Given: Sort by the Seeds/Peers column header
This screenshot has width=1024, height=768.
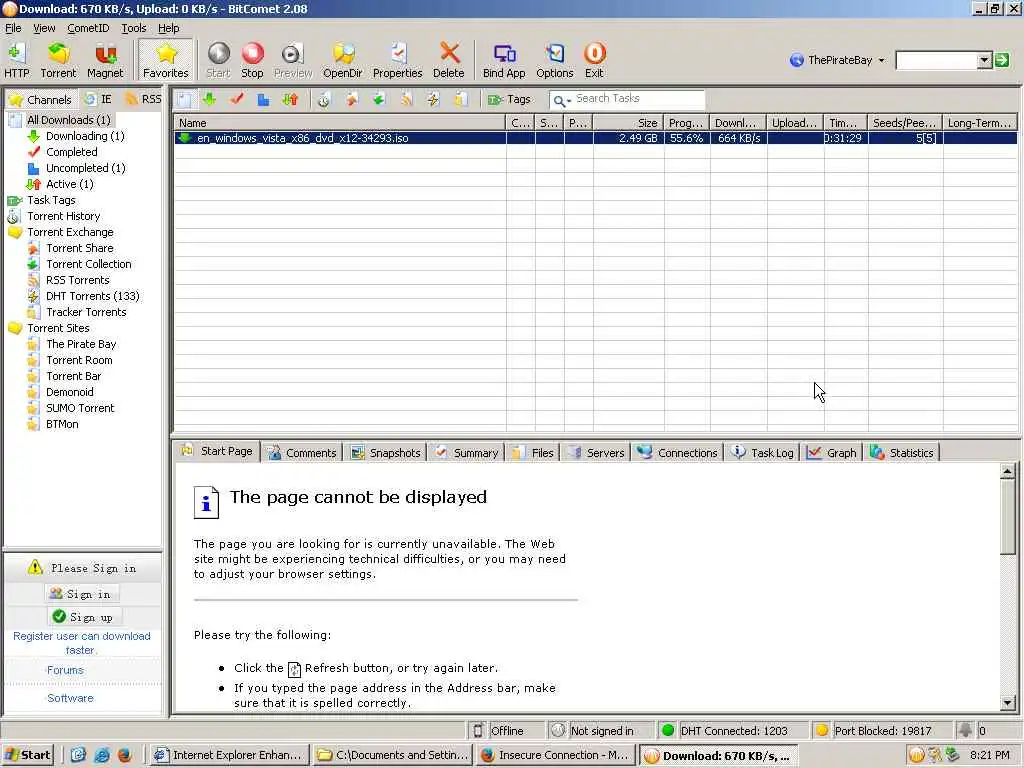Looking at the screenshot, I should [904, 123].
